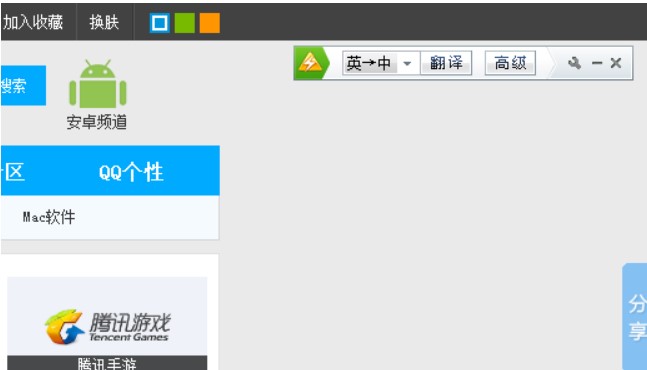
Task: Minimize the translation toolbar
Action: pyautogui.click(x=597, y=63)
